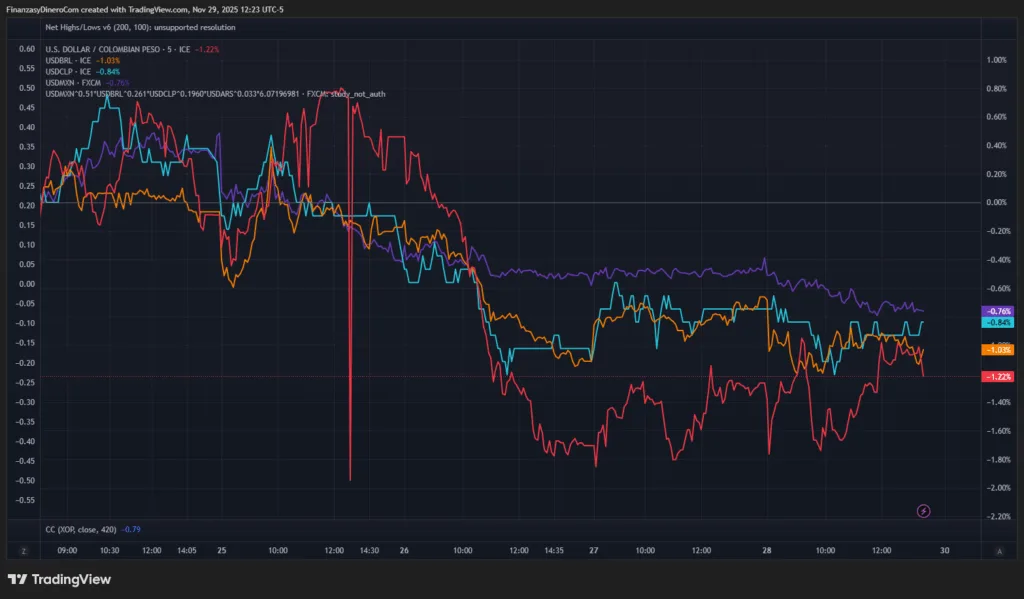Click the cyan -0.84% price label

pyautogui.click(x=997, y=323)
